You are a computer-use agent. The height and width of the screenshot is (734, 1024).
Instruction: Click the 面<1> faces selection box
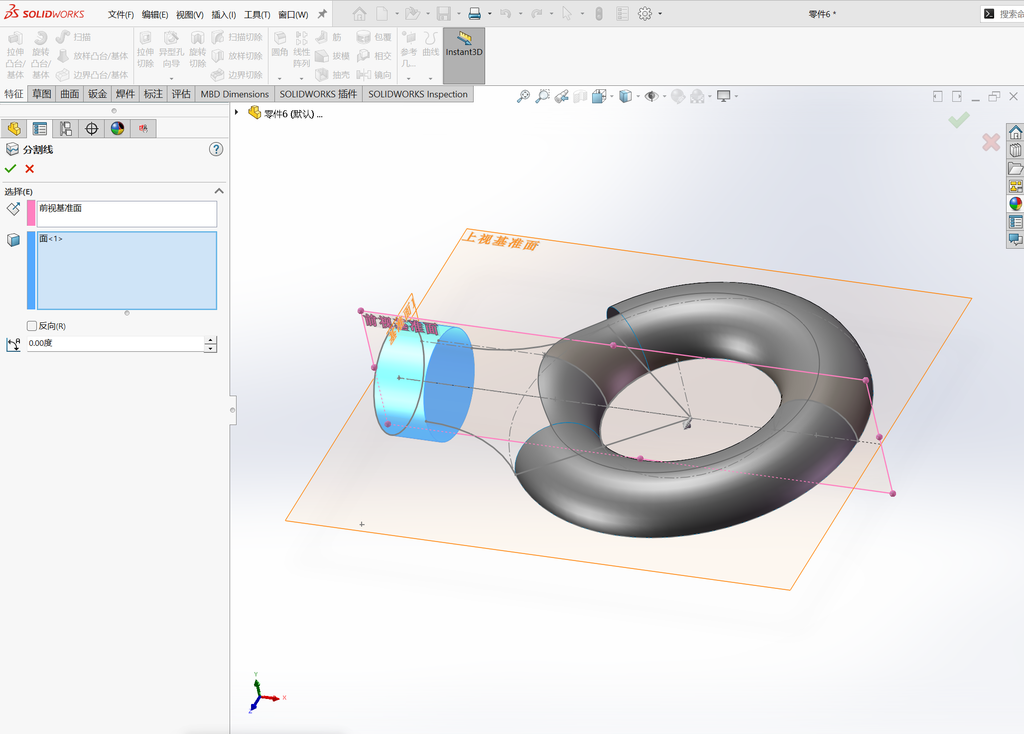(127, 270)
